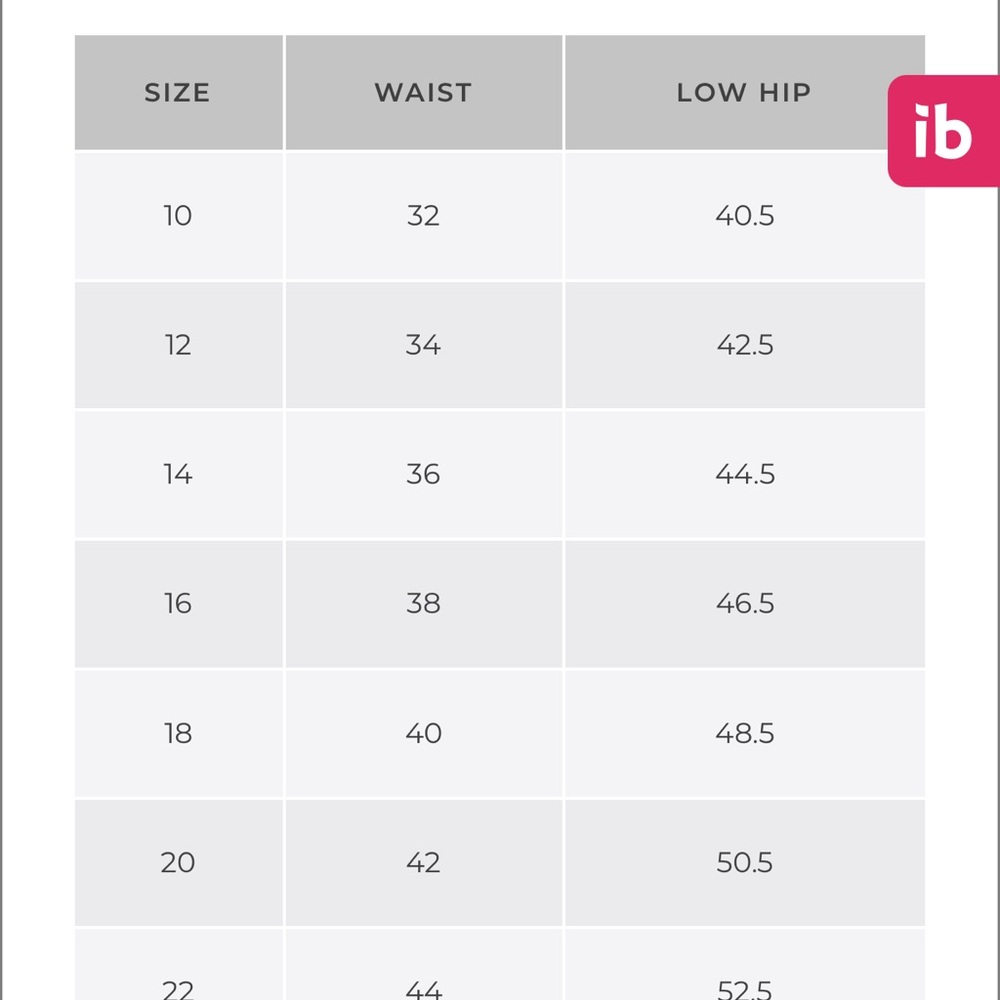Select the WAIST column header

tap(423, 92)
